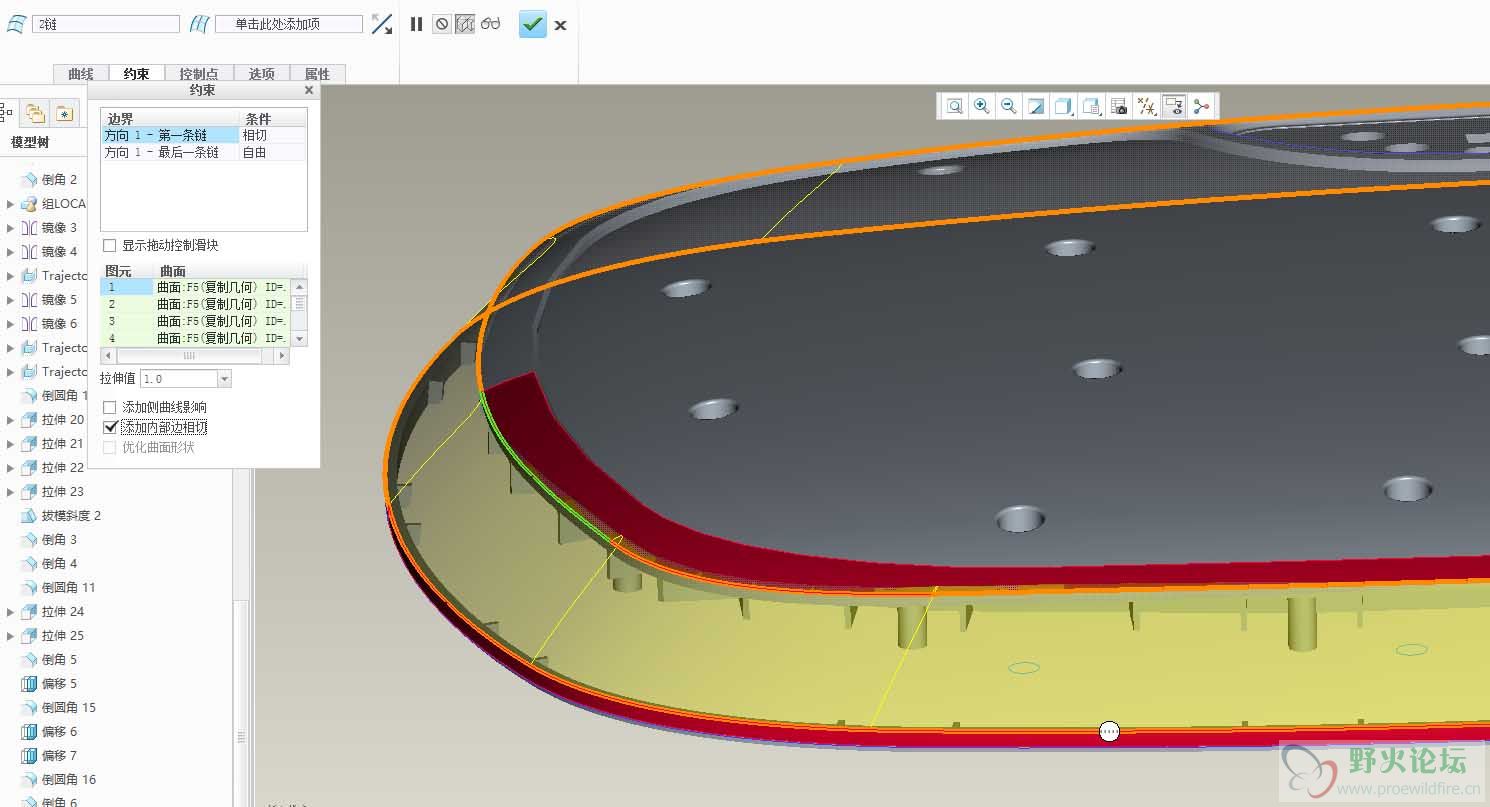Click the horizontal scrollbar right arrow
This screenshot has height=807, width=1490.
[x=282, y=356]
